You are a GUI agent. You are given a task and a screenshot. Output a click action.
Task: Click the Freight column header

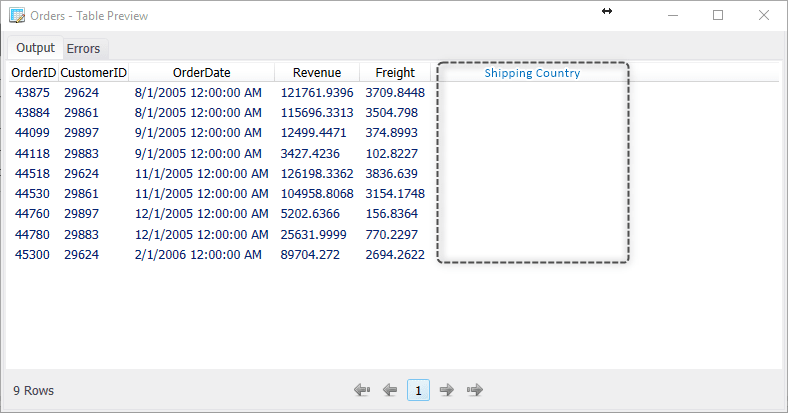(x=395, y=73)
